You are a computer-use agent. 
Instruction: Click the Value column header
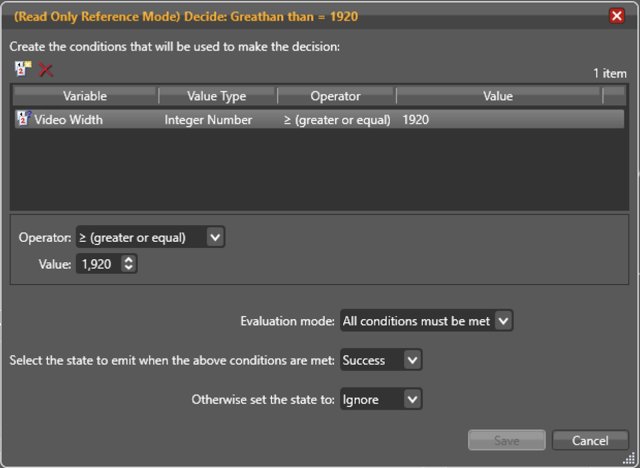click(498, 96)
